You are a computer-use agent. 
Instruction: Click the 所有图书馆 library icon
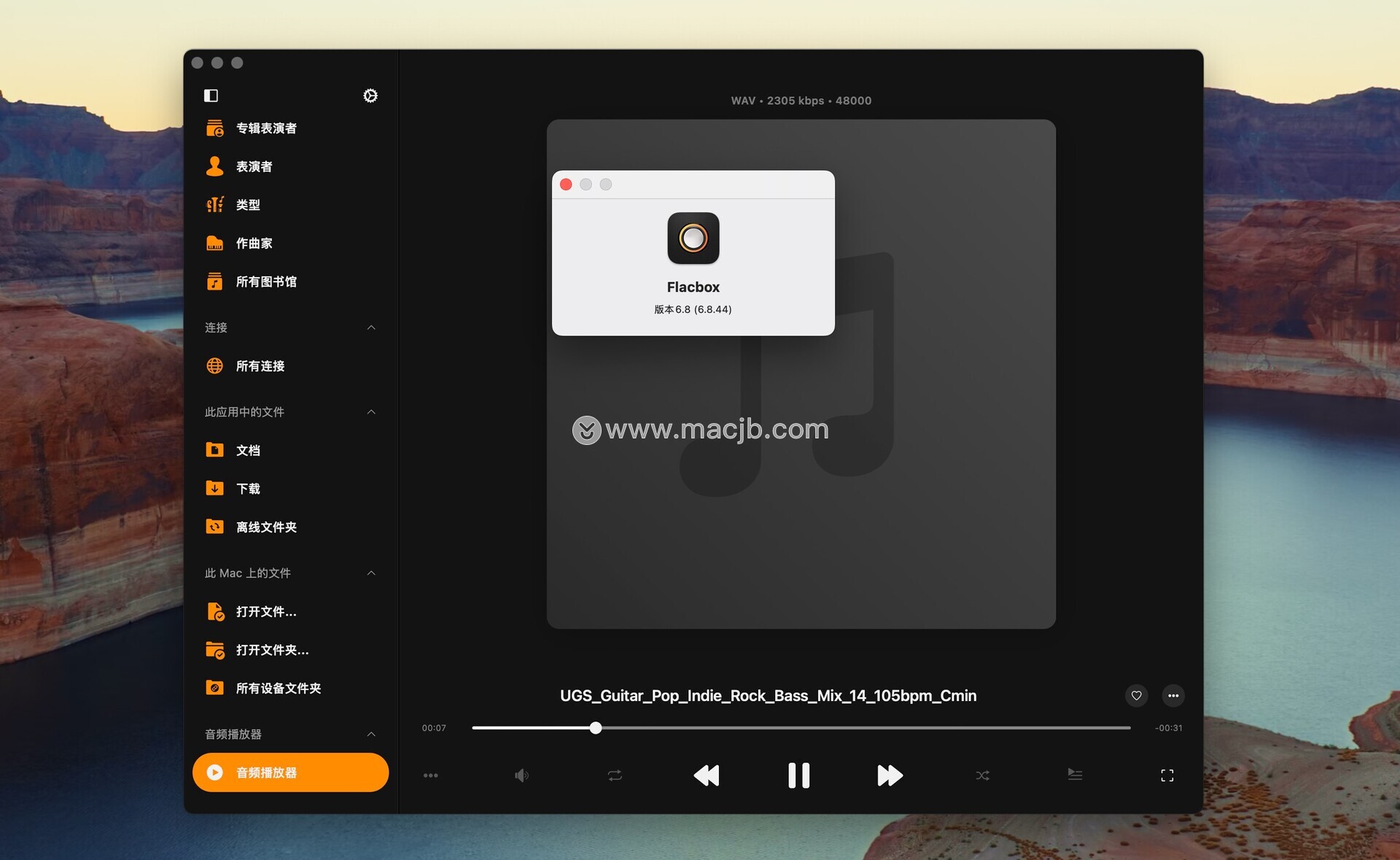[x=214, y=282]
